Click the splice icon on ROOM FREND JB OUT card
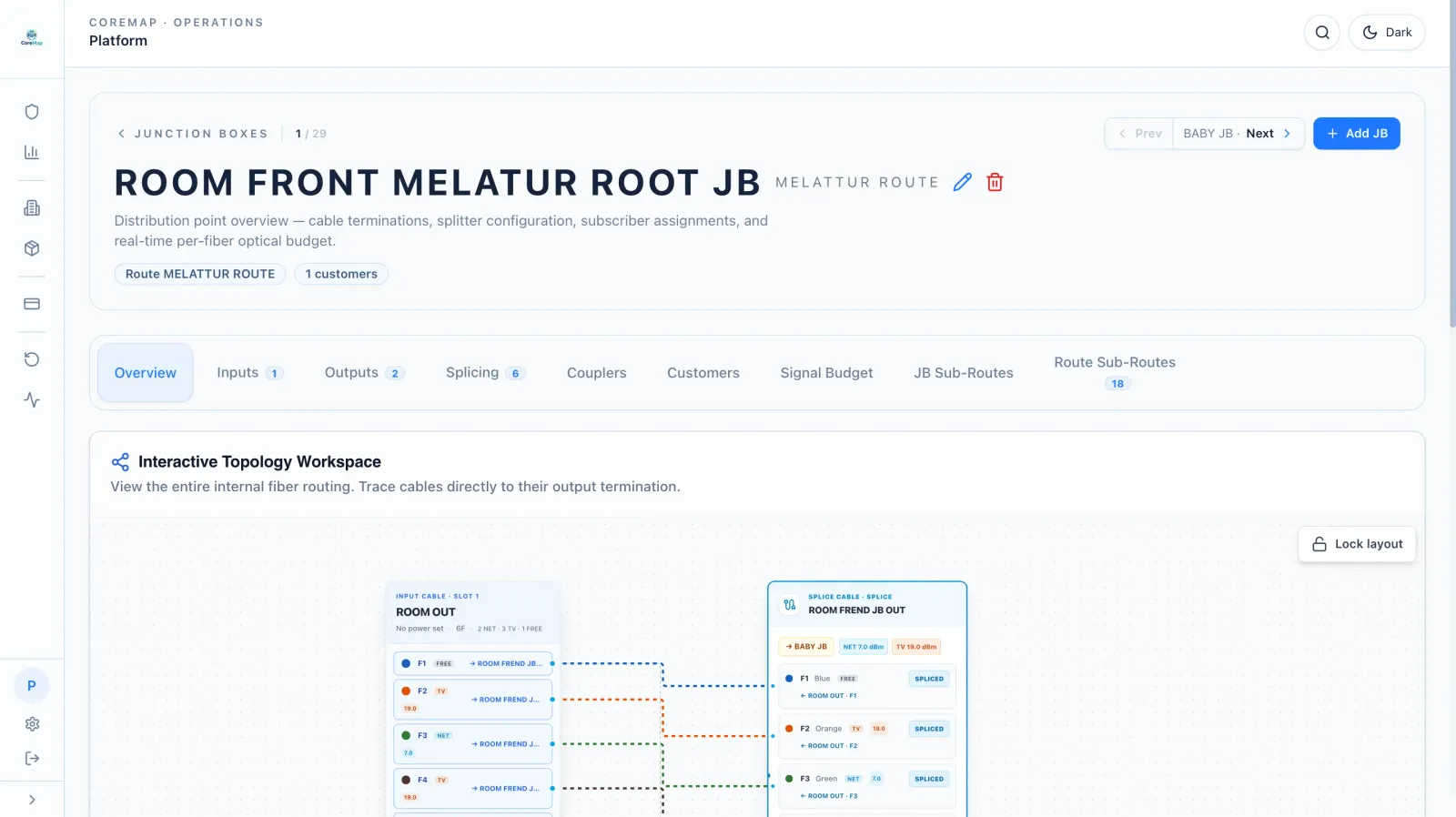Viewport: 1456px width, 817px height. [790, 604]
